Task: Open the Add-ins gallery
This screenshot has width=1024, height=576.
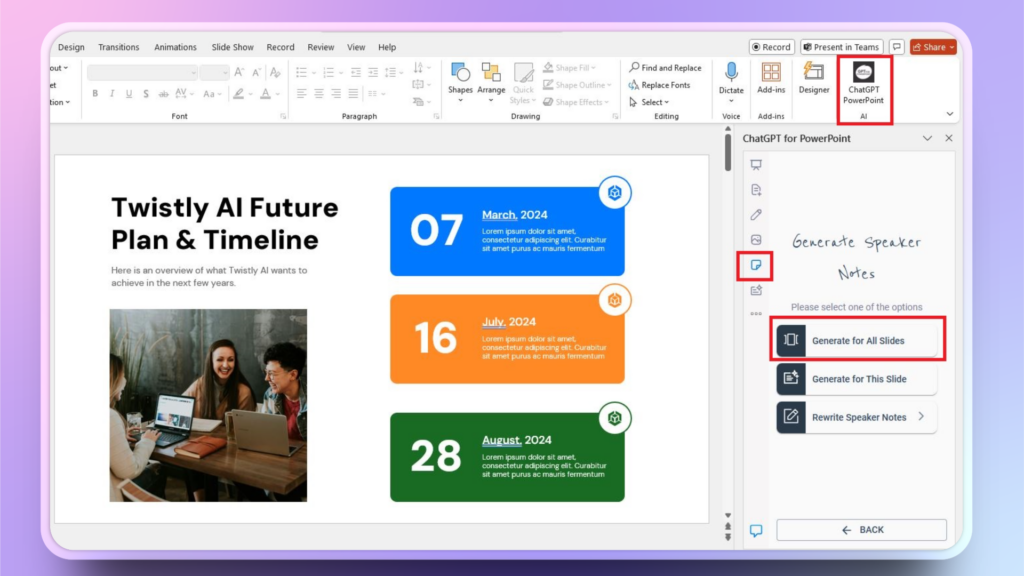Action: click(771, 78)
